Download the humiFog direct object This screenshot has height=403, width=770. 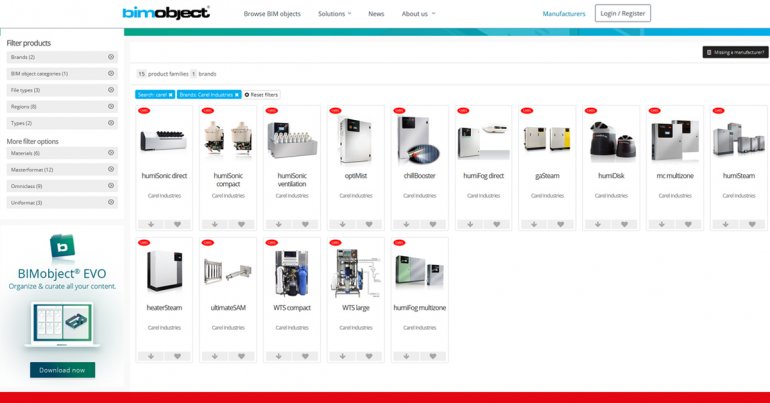click(x=470, y=224)
